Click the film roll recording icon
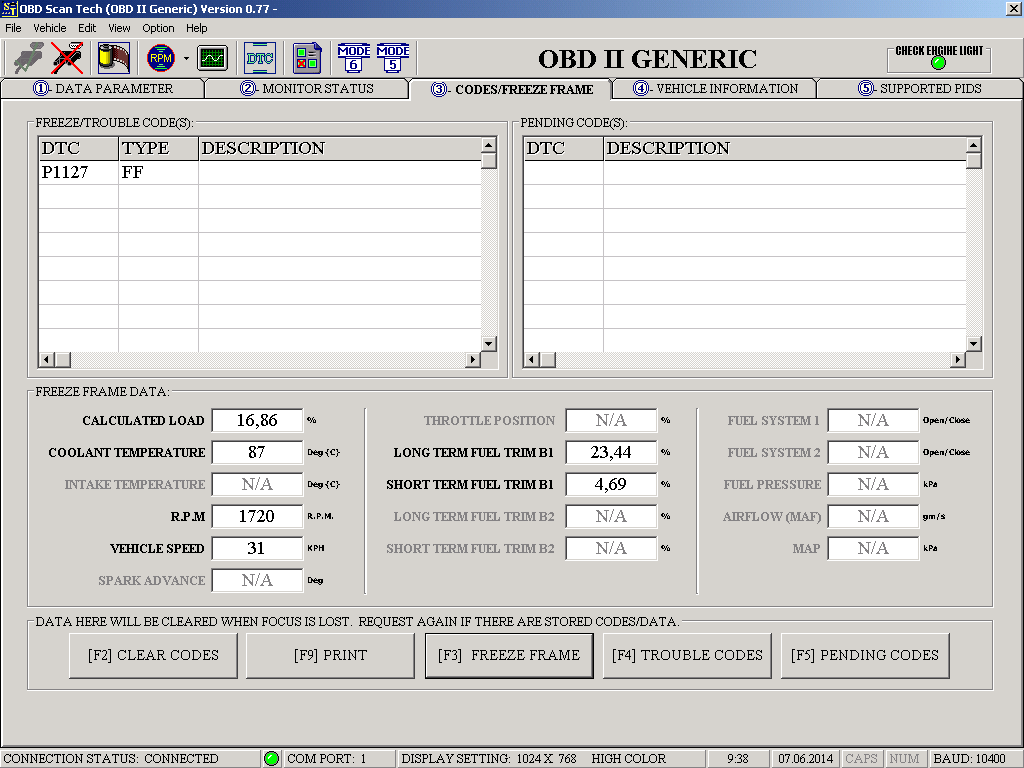This screenshot has height=768, width=1024. (113, 58)
